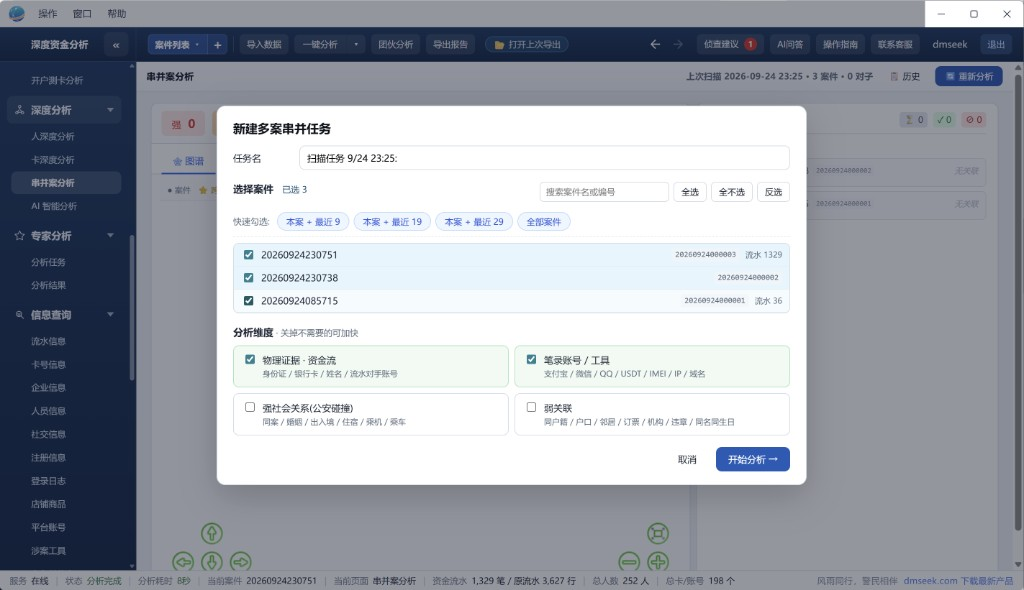Click the red notification badge on 侦查建议
1024x590 pixels.
pyautogui.click(x=750, y=44)
